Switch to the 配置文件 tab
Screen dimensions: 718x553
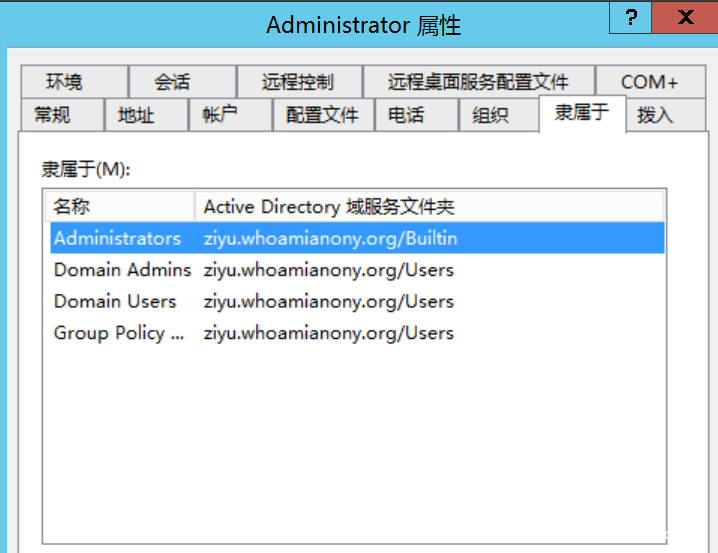(322, 115)
